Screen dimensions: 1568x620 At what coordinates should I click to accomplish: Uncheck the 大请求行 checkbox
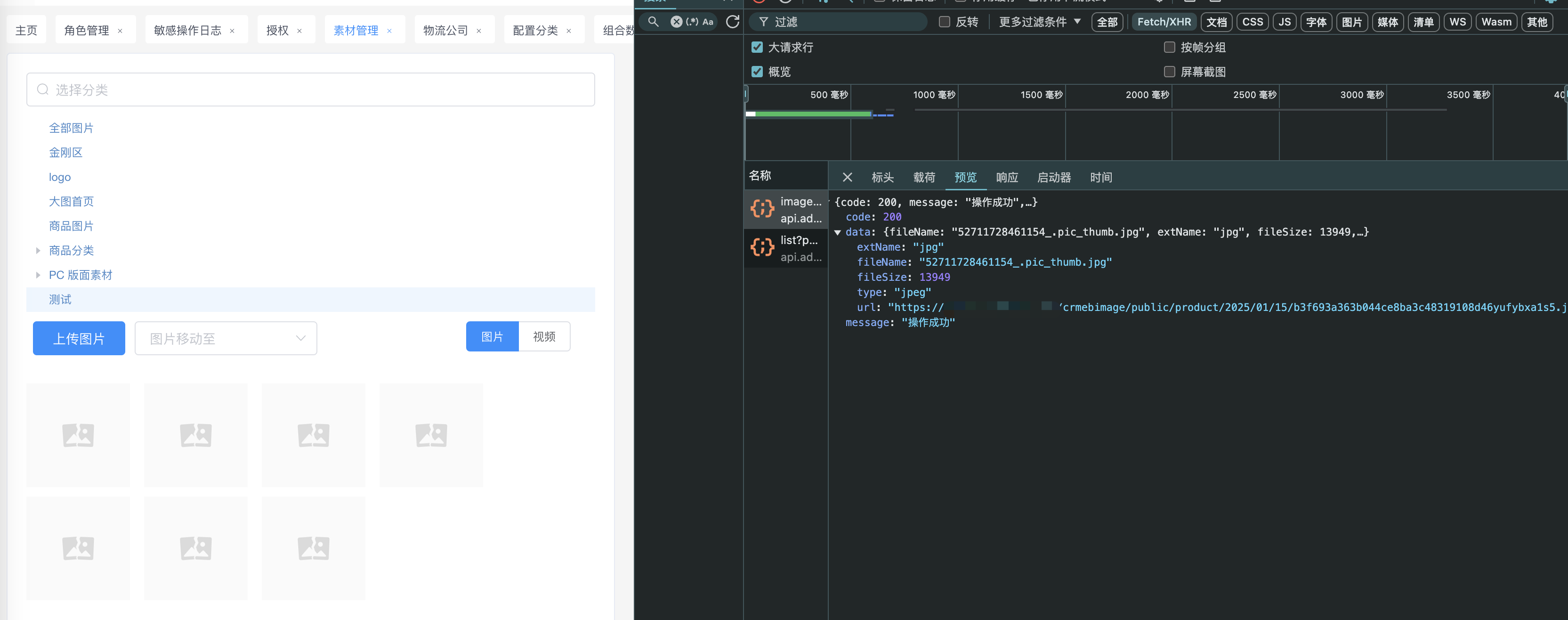757,47
